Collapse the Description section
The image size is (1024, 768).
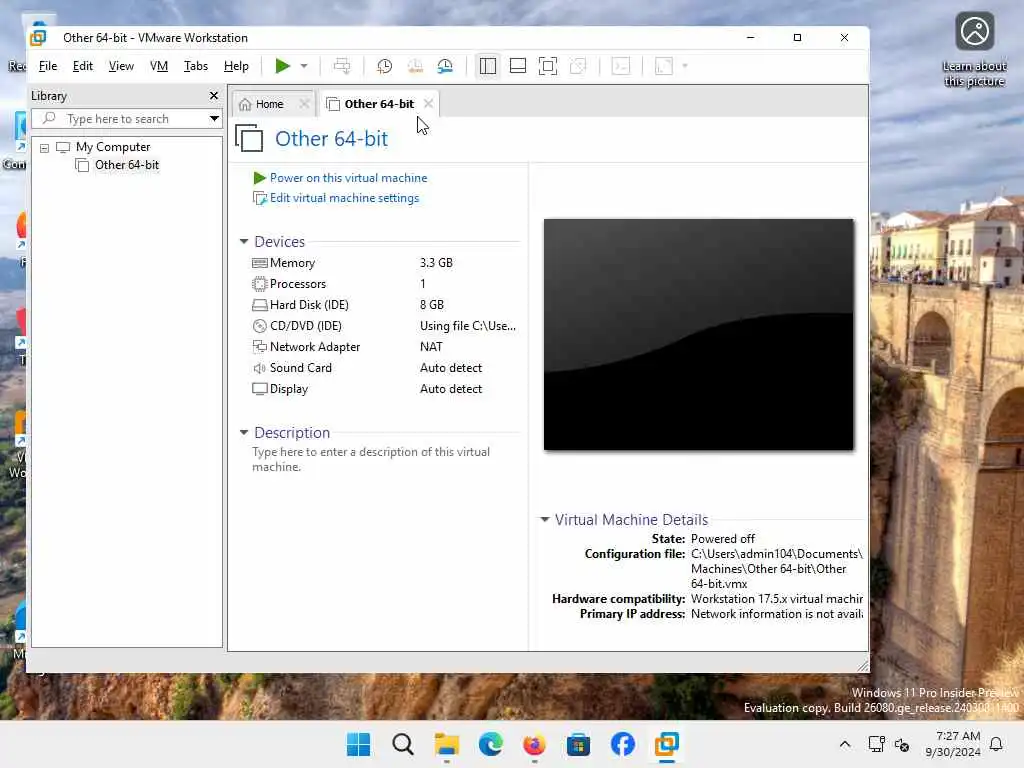coord(244,432)
